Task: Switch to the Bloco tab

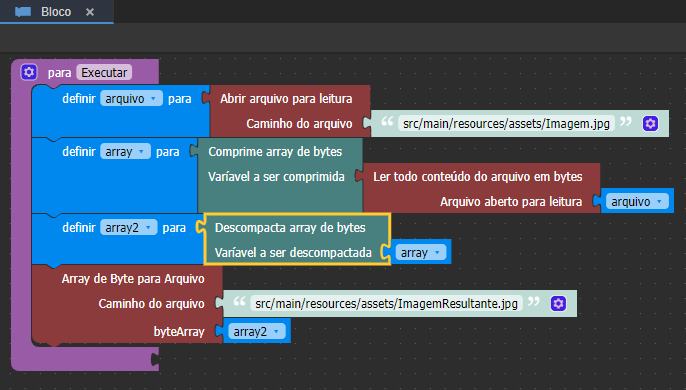Action: pos(56,12)
